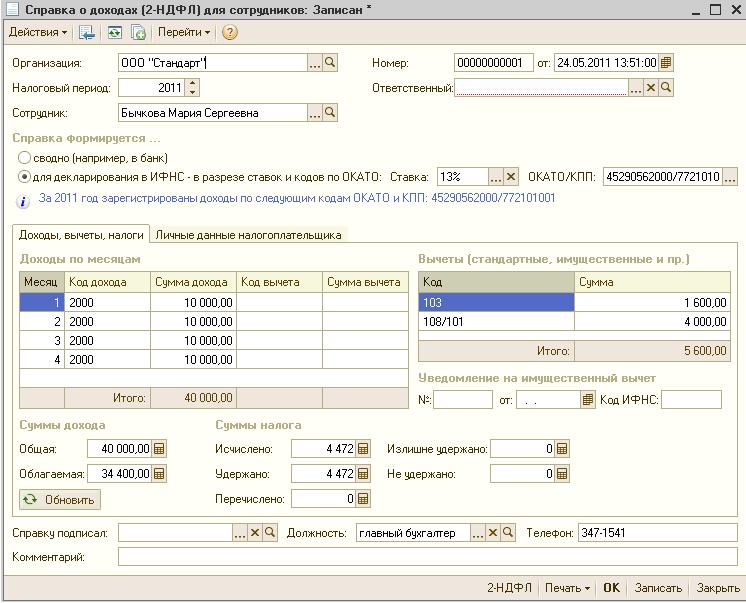The height and width of the screenshot is (603, 746).
Task: Click the help question mark icon
Action: [230, 32]
